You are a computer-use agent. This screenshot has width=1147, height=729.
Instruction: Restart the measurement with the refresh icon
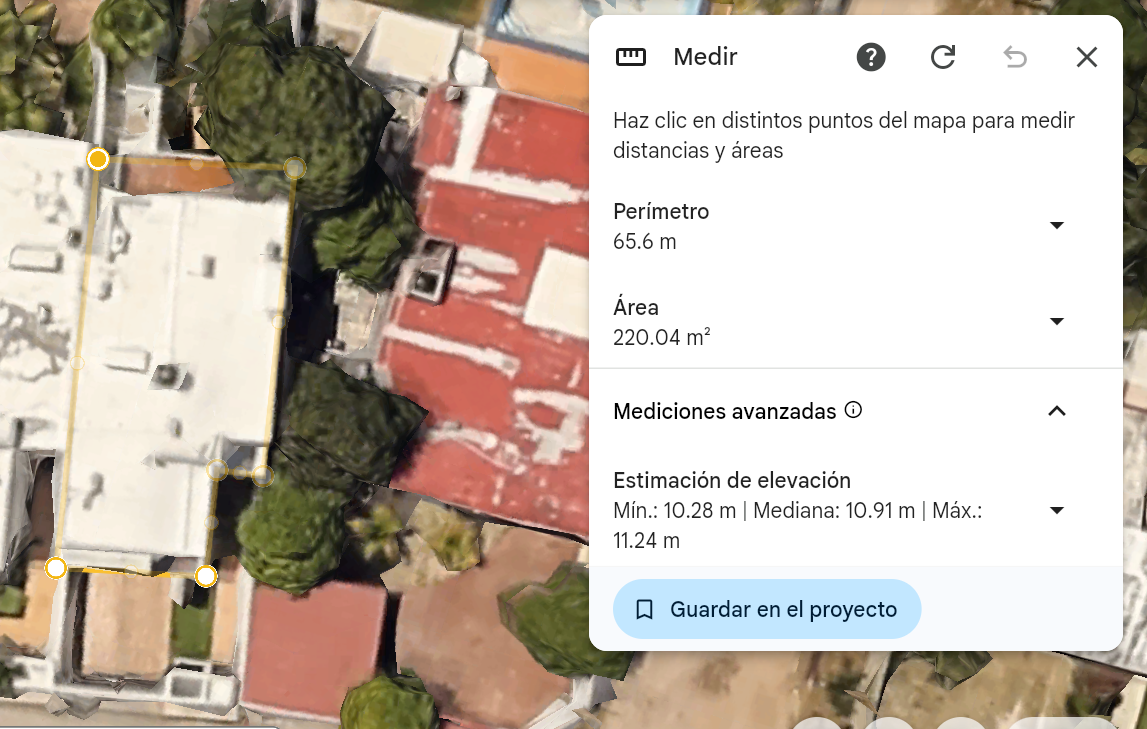pyautogui.click(x=943, y=57)
